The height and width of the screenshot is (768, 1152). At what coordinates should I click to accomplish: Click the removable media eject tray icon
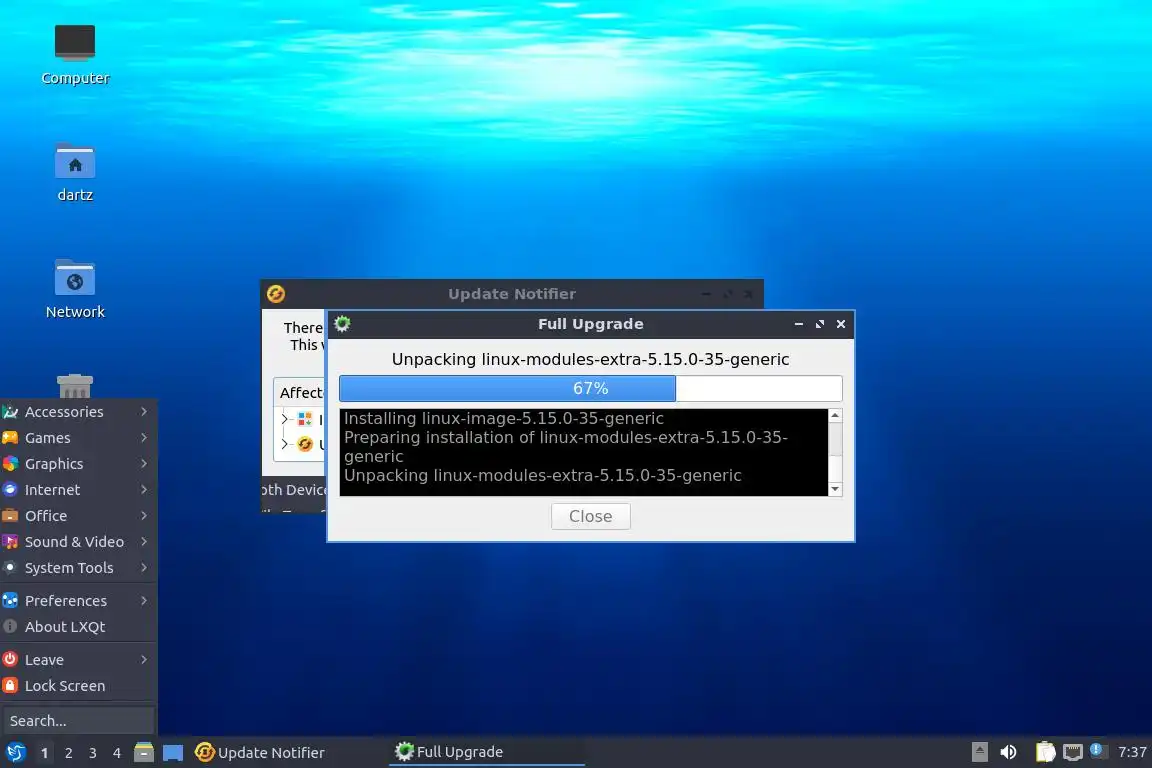point(979,752)
